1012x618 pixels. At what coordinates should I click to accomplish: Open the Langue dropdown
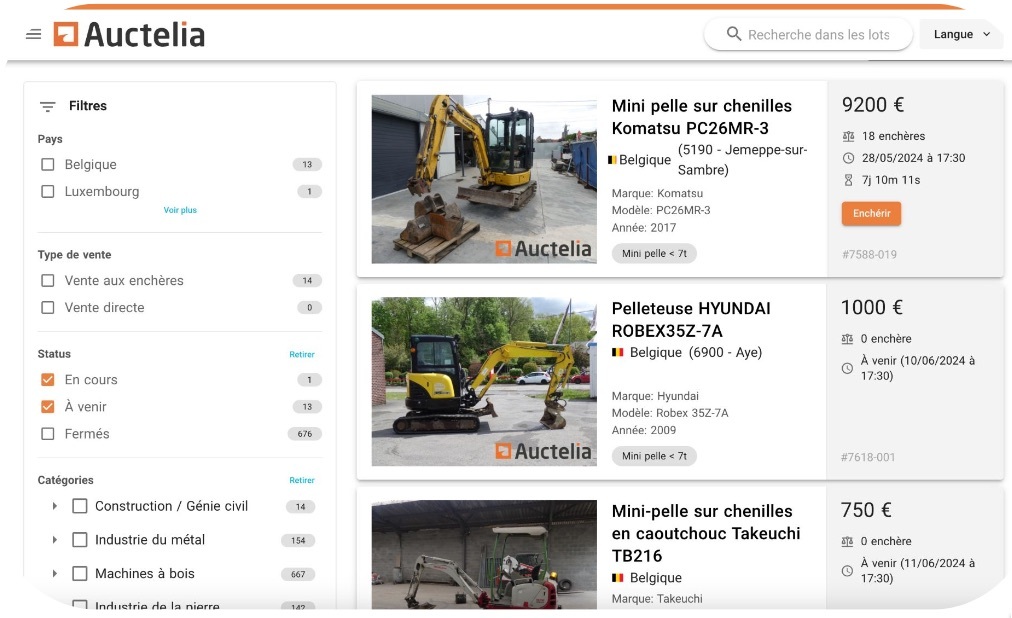[961, 34]
